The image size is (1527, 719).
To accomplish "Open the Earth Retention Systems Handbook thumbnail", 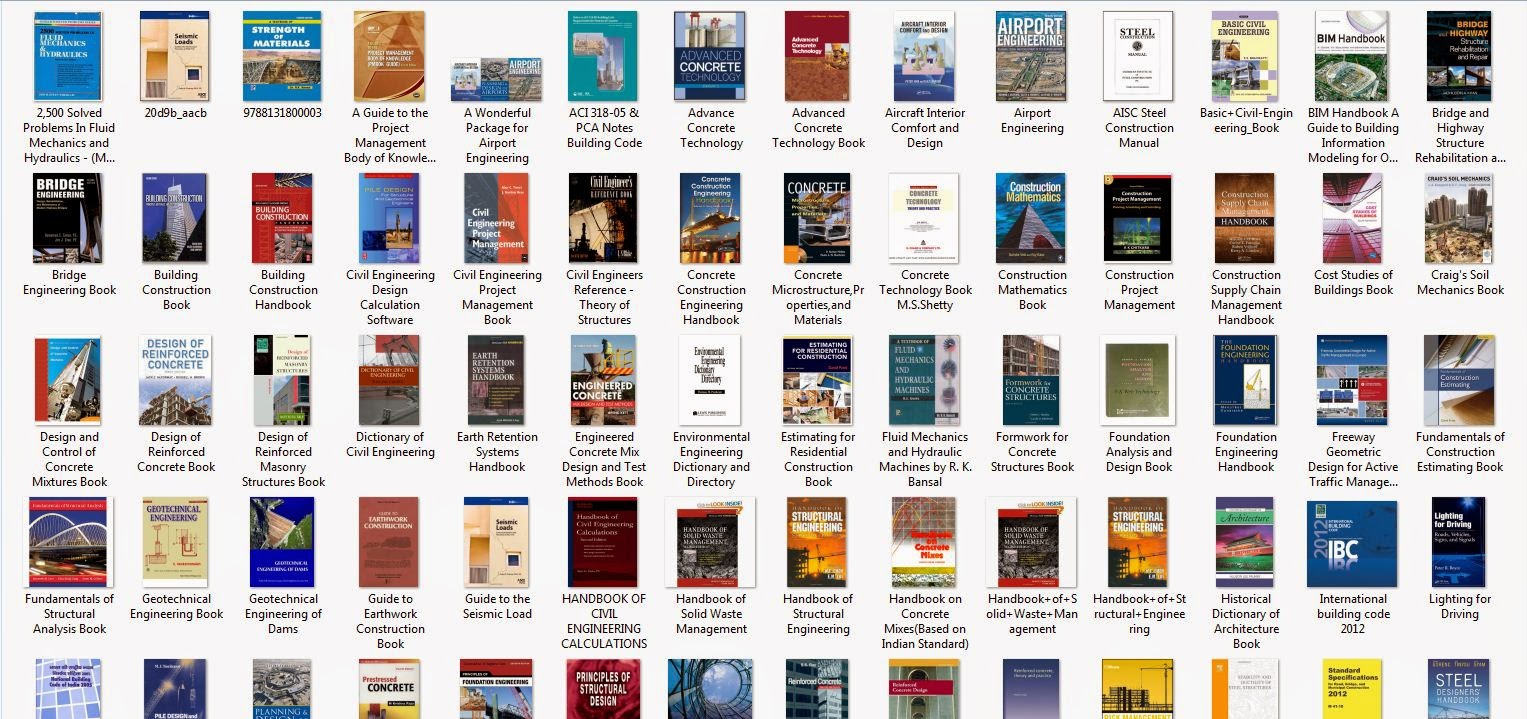I will [x=496, y=380].
